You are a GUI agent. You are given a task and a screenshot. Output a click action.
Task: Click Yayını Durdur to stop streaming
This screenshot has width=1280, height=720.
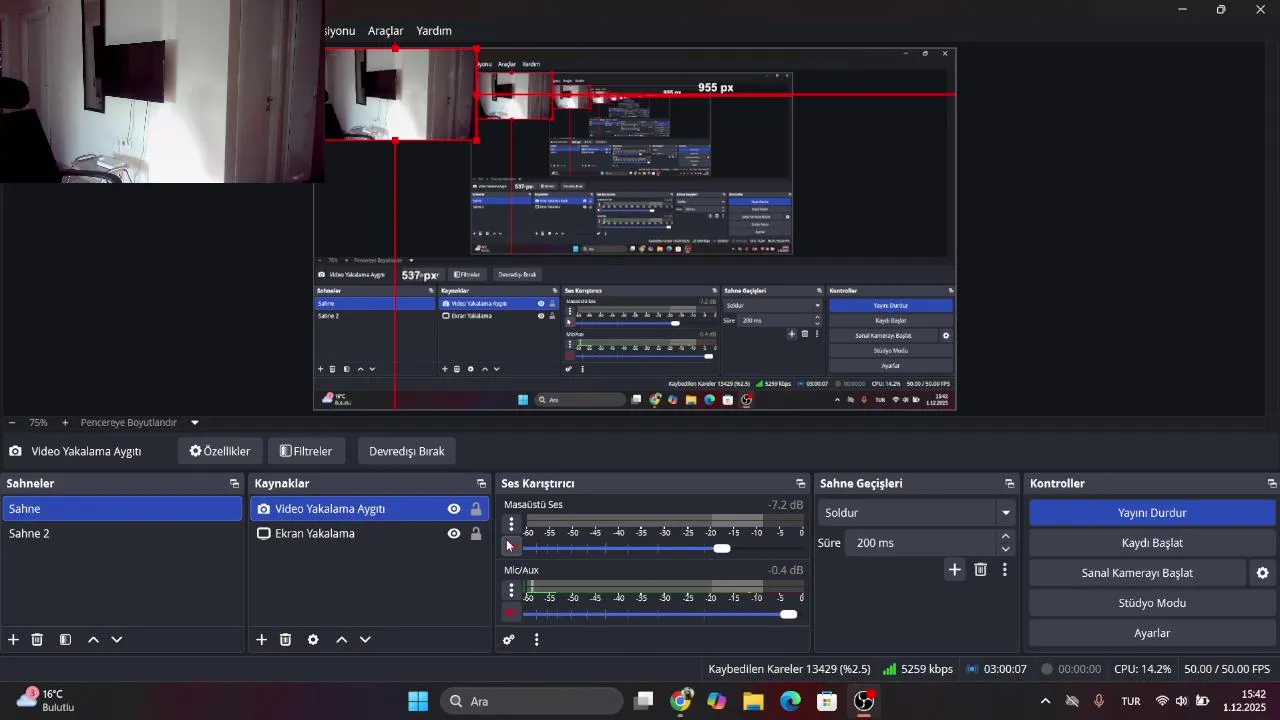[1152, 513]
